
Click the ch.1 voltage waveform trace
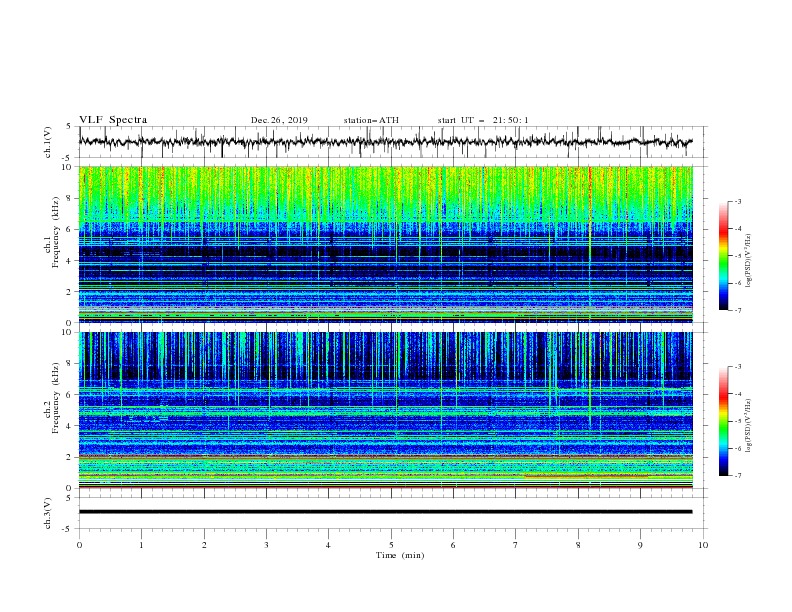point(385,142)
